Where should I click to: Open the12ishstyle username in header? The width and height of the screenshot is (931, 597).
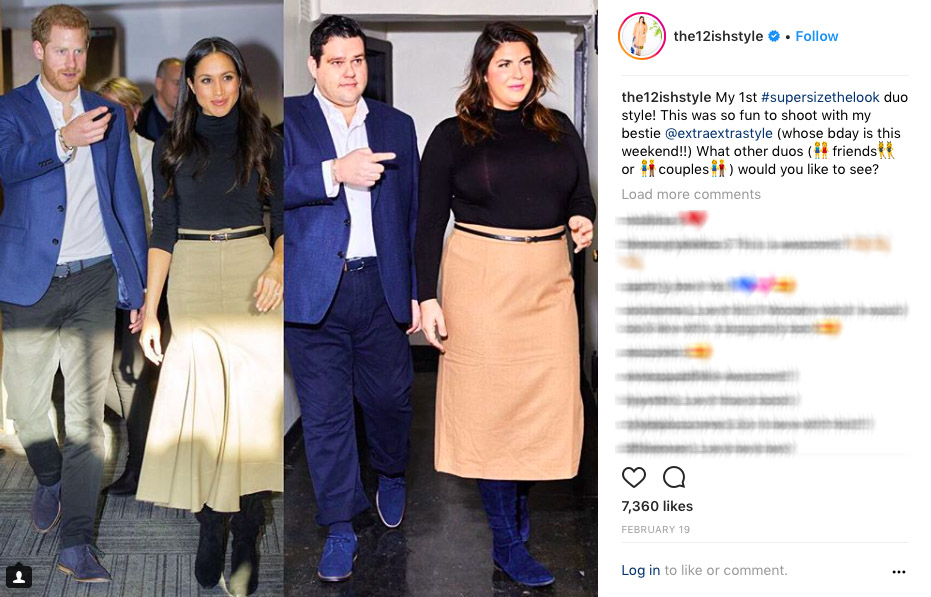(718, 36)
